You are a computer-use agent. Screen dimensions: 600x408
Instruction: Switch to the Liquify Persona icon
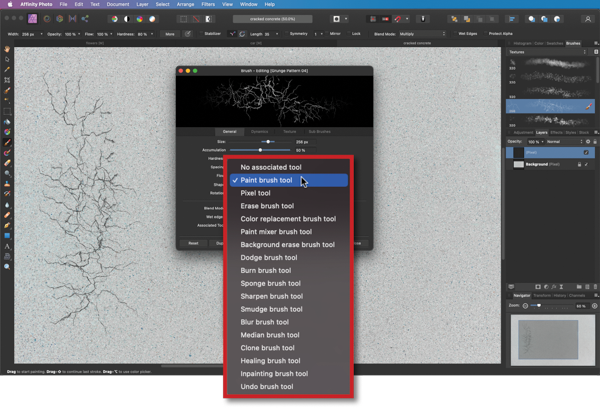pos(47,18)
